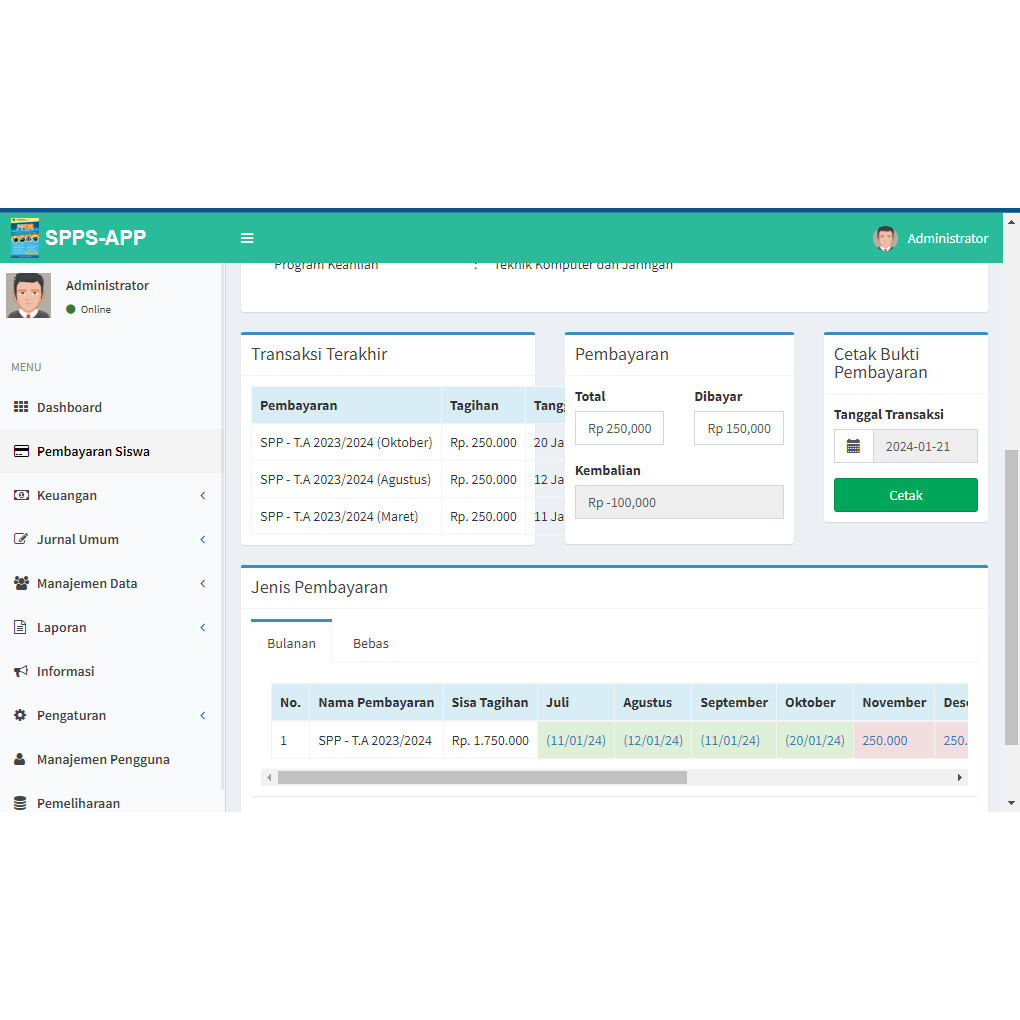Select Pembayaran Siswa in the sidebar
This screenshot has width=1020, height=1020.
click(111, 451)
